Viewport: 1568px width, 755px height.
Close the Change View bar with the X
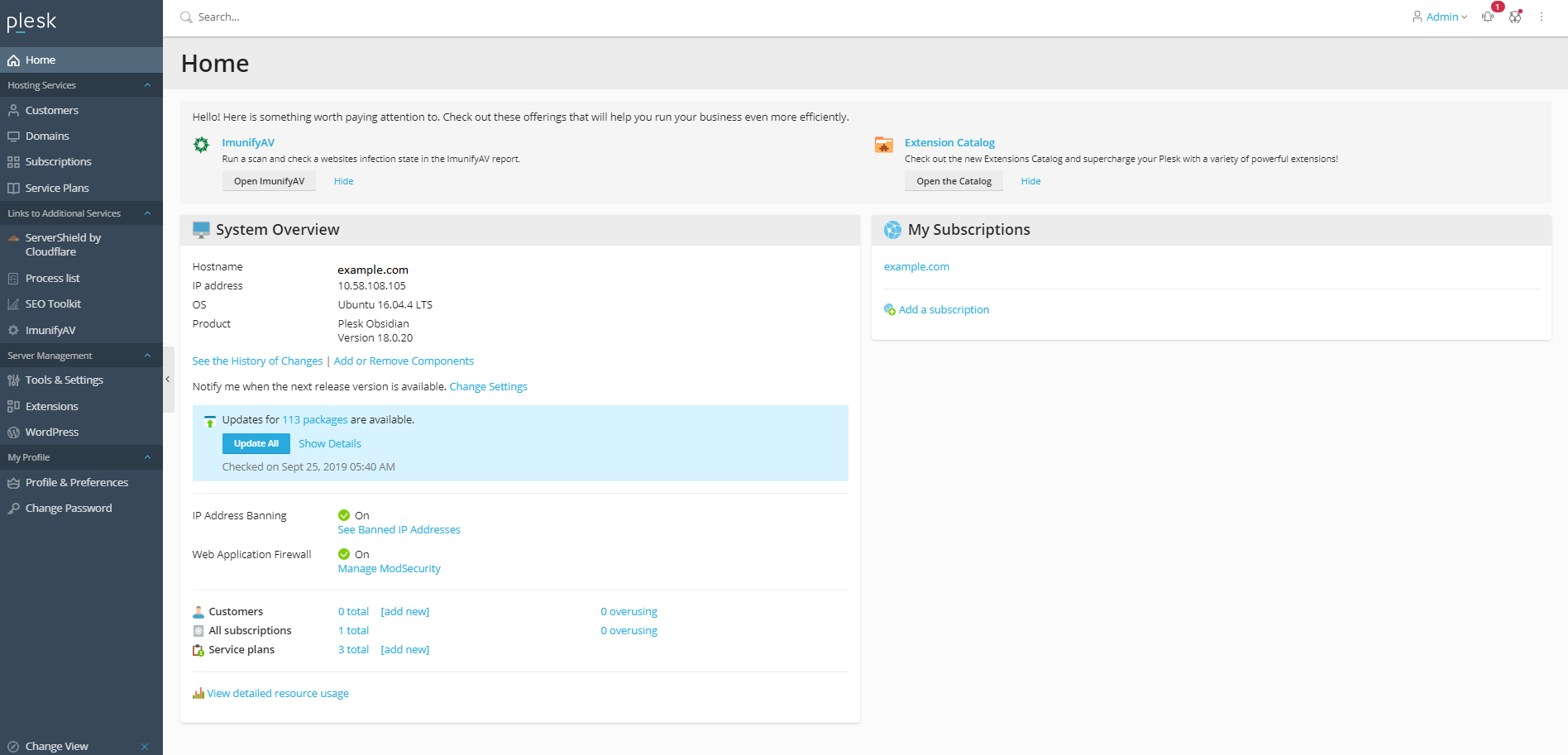pyautogui.click(x=145, y=747)
